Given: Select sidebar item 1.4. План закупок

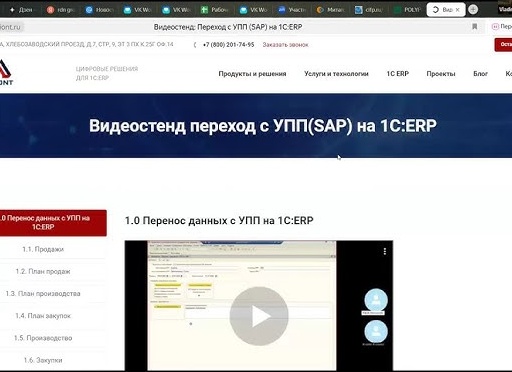Looking at the screenshot, I should tap(43, 316).
